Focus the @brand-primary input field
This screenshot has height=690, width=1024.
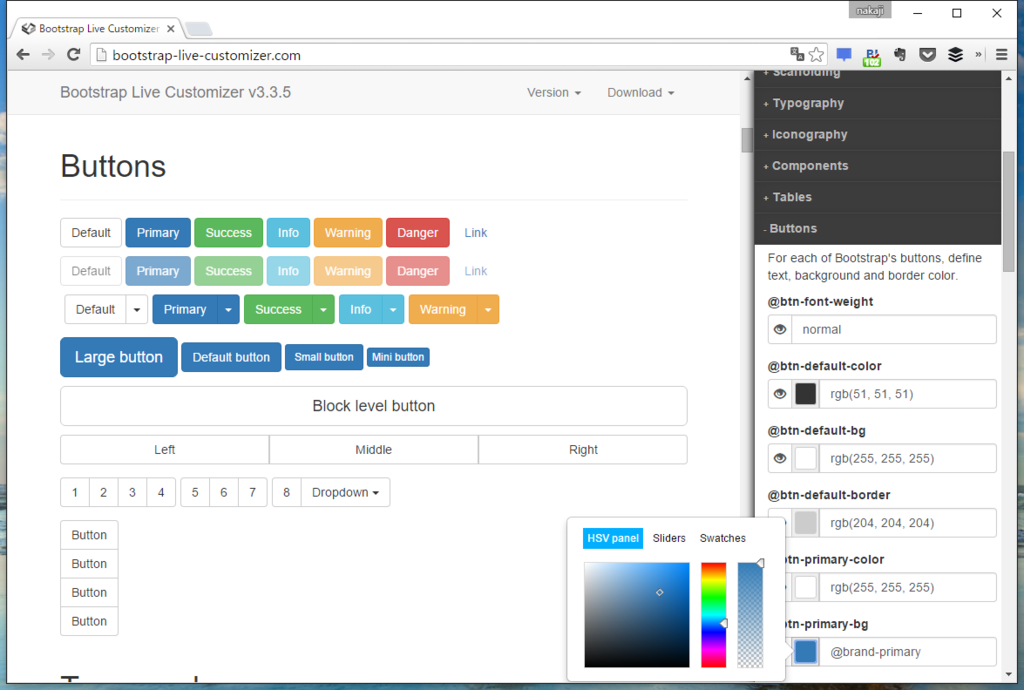(x=908, y=652)
